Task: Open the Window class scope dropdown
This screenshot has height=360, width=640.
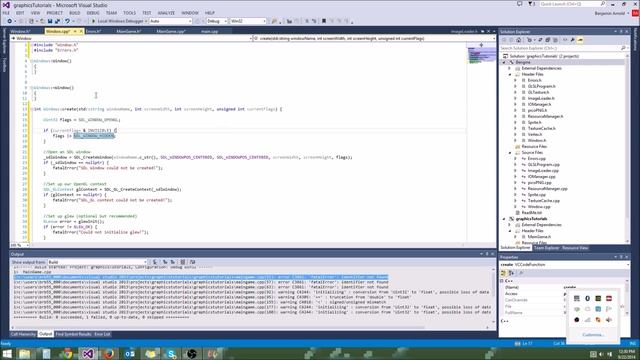Action: pyautogui.click(x=131, y=38)
